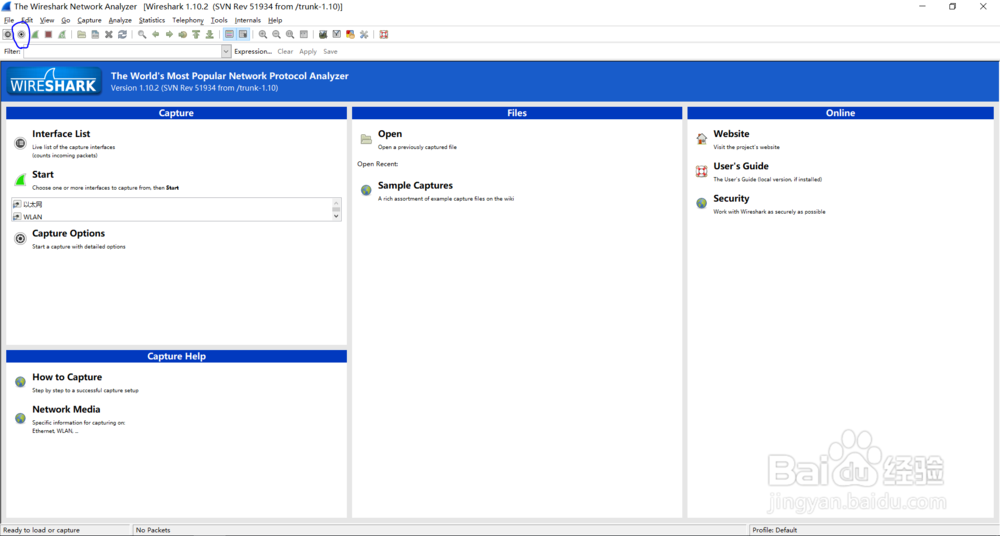The height and width of the screenshot is (536, 1000).
Task: Open a capture file from toolbar folder icon
Action: point(82,34)
